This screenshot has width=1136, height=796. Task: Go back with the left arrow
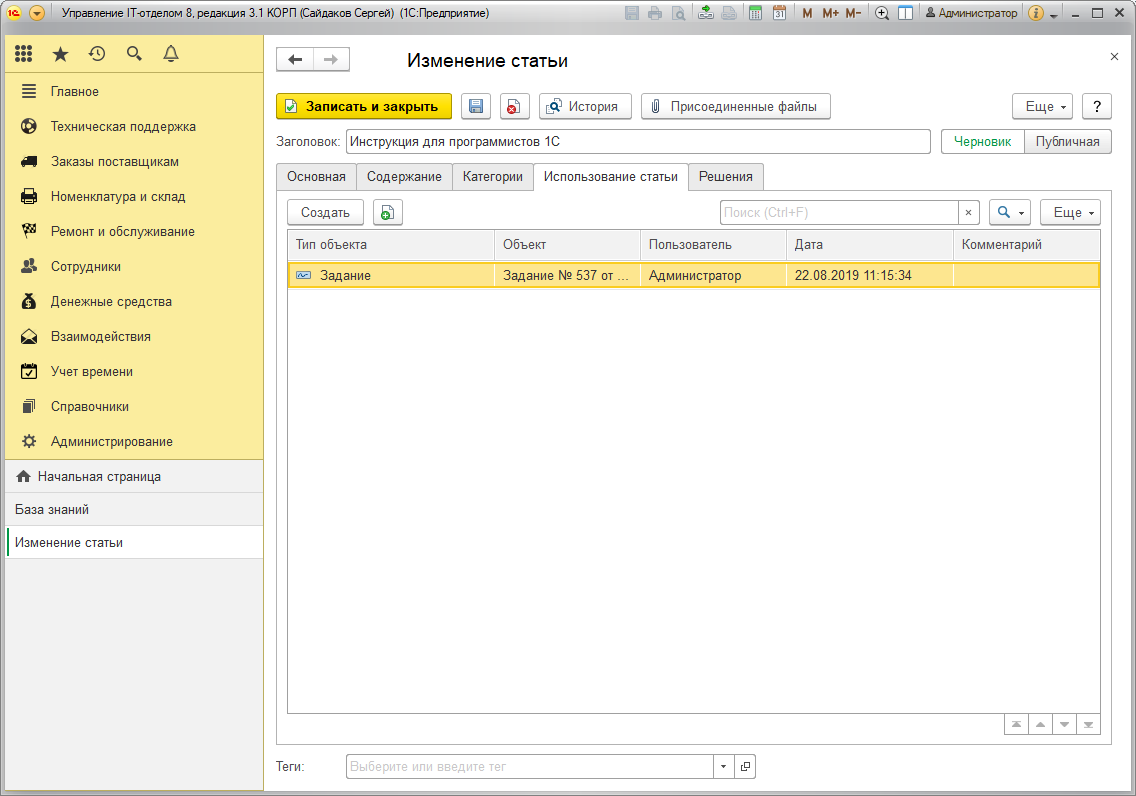tap(295, 59)
